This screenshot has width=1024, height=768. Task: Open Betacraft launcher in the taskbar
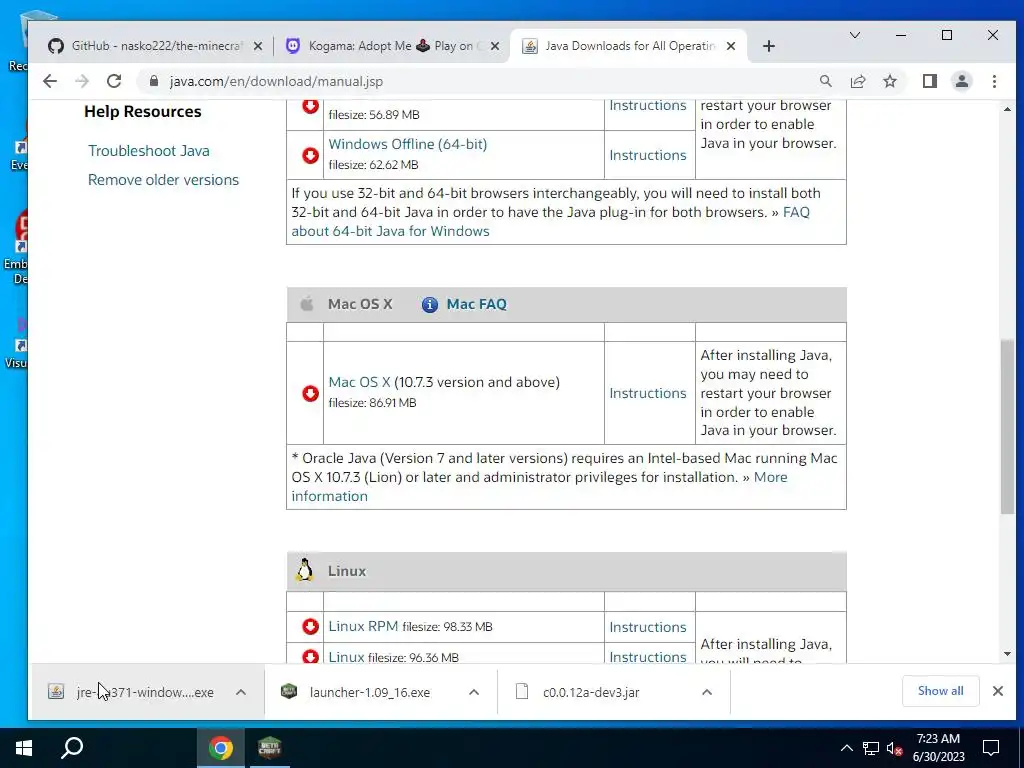tap(269, 748)
